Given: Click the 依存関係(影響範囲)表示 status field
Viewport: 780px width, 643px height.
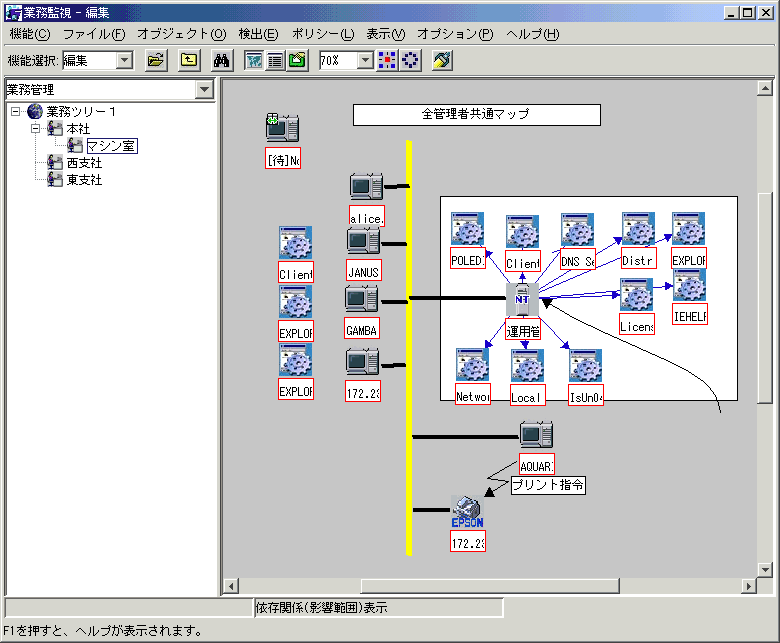Looking at the screenshot, I should pyautogui.click(x=379, y=608).
